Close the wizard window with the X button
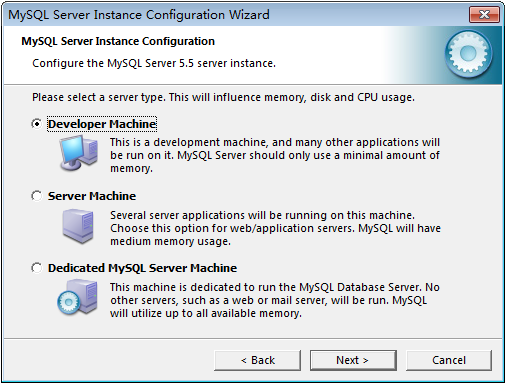 pyautogui.click(x=484, y=15)
